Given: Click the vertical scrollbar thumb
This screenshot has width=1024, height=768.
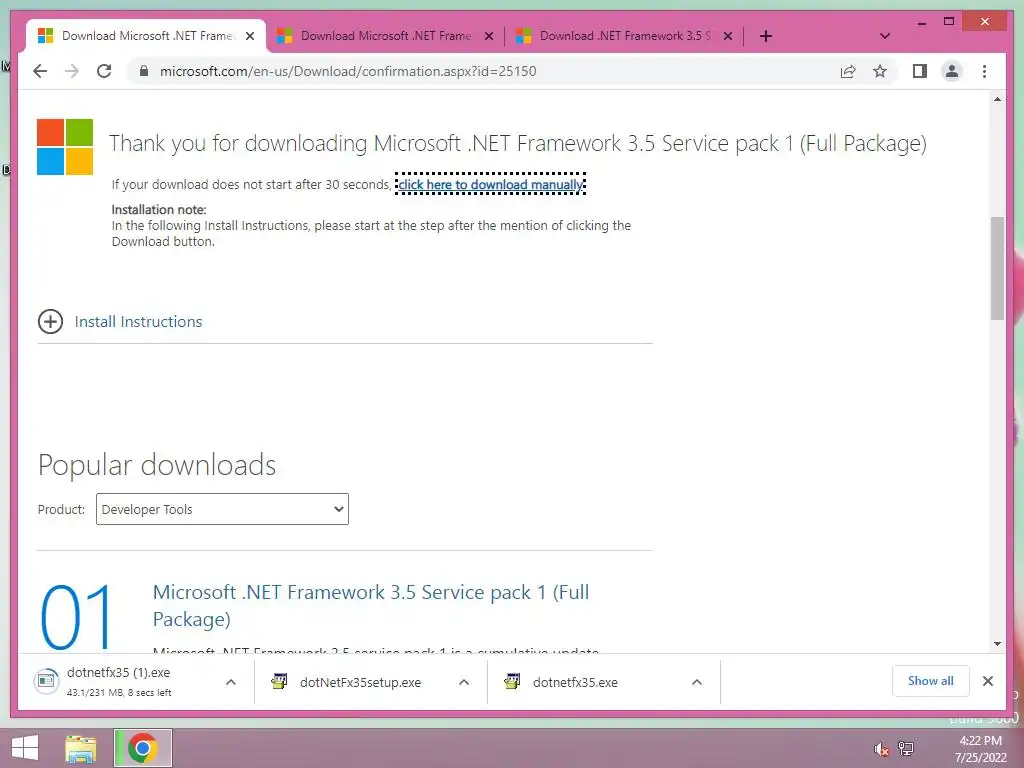Looking at the screenshot, I should (x=997, y=268).
